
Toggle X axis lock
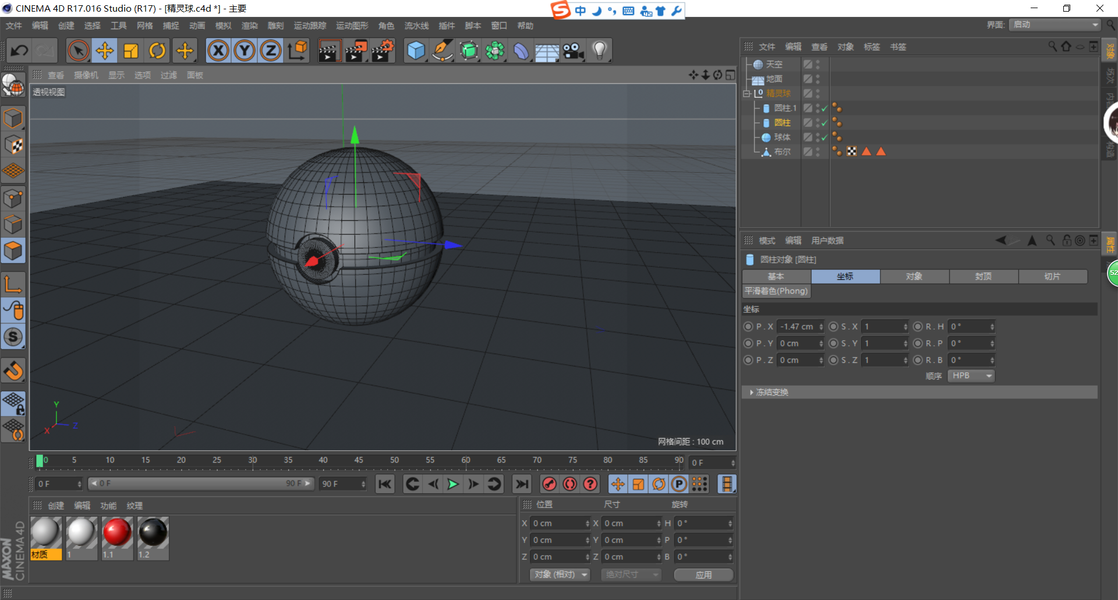(x=218, y=51)
